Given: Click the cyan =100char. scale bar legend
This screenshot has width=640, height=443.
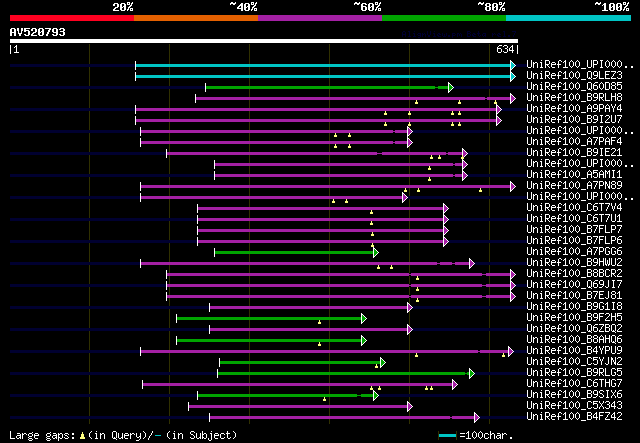Looking at the screenshot, I should point(447,436).
